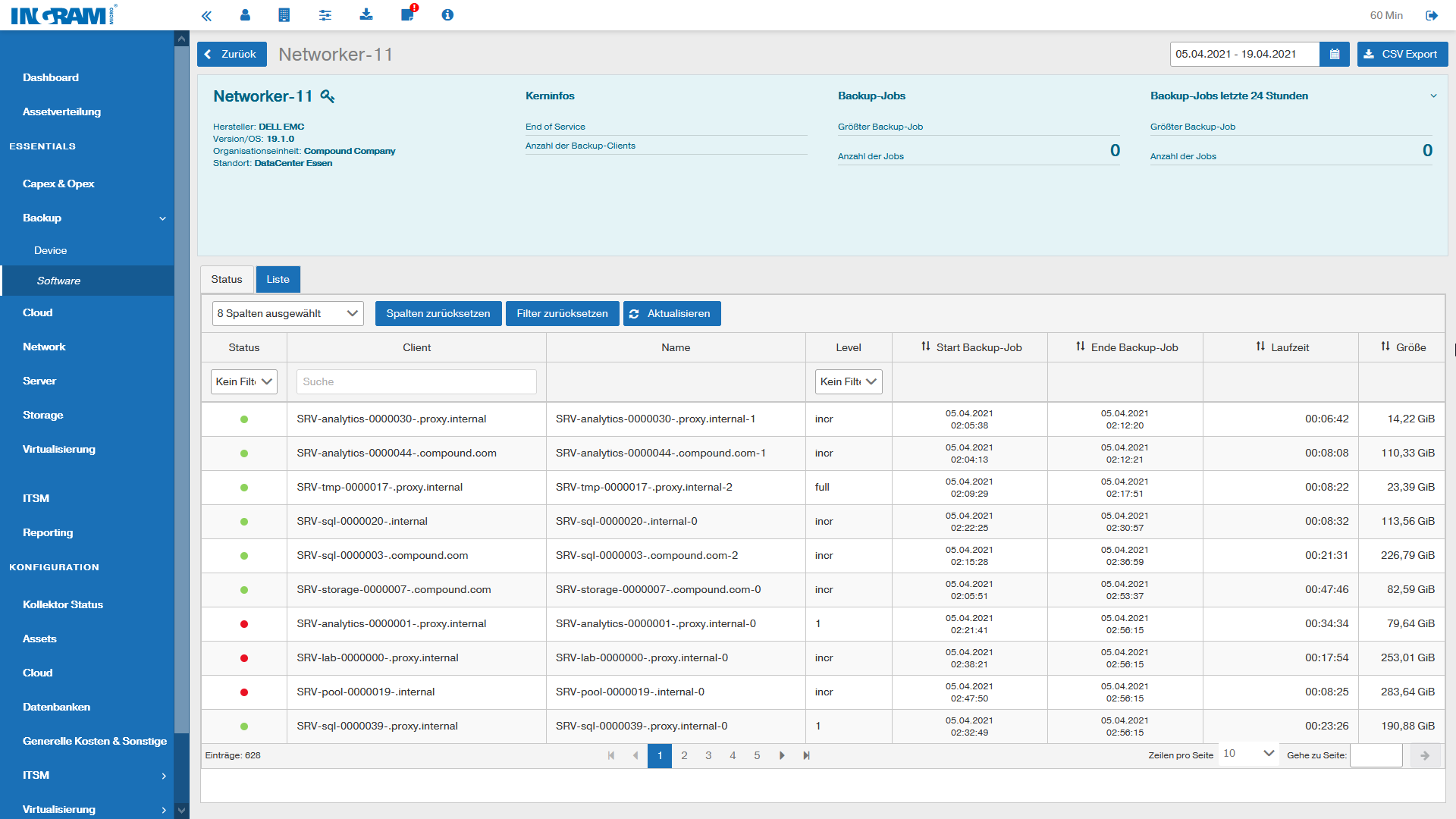Click the Client search field
1456x819 pixels.
(x=416, y=382)
